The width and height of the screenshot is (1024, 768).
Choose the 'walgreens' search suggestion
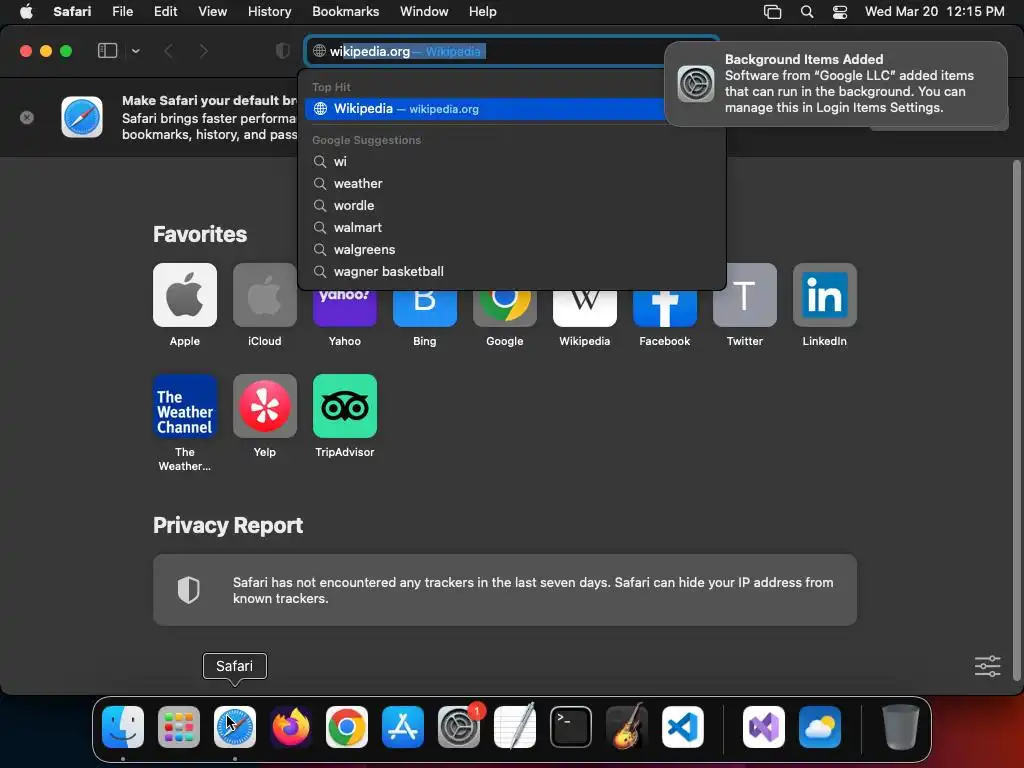[513, 249]
